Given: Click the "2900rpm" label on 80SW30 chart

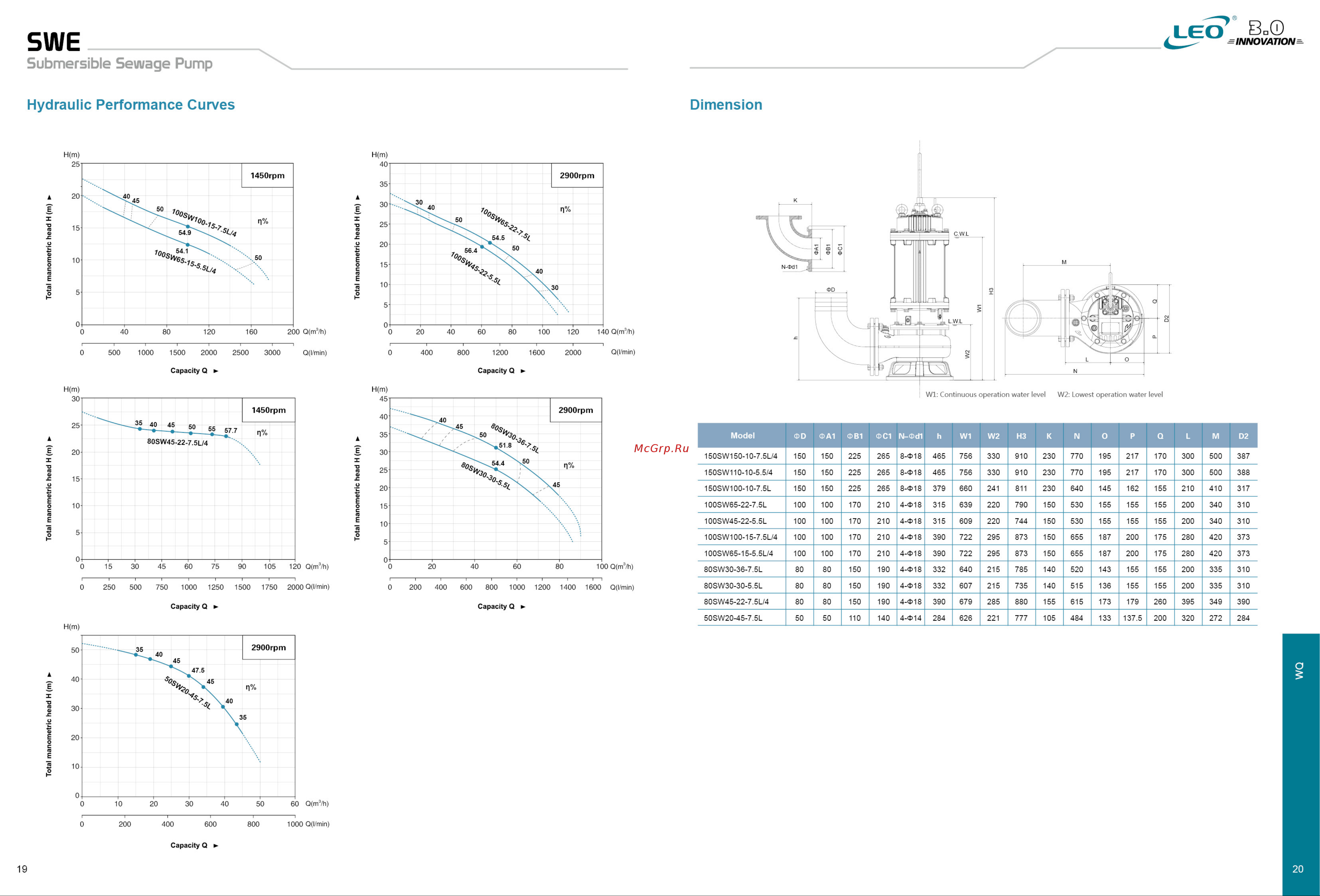Looking at the screenshot, I should point(575,410).
